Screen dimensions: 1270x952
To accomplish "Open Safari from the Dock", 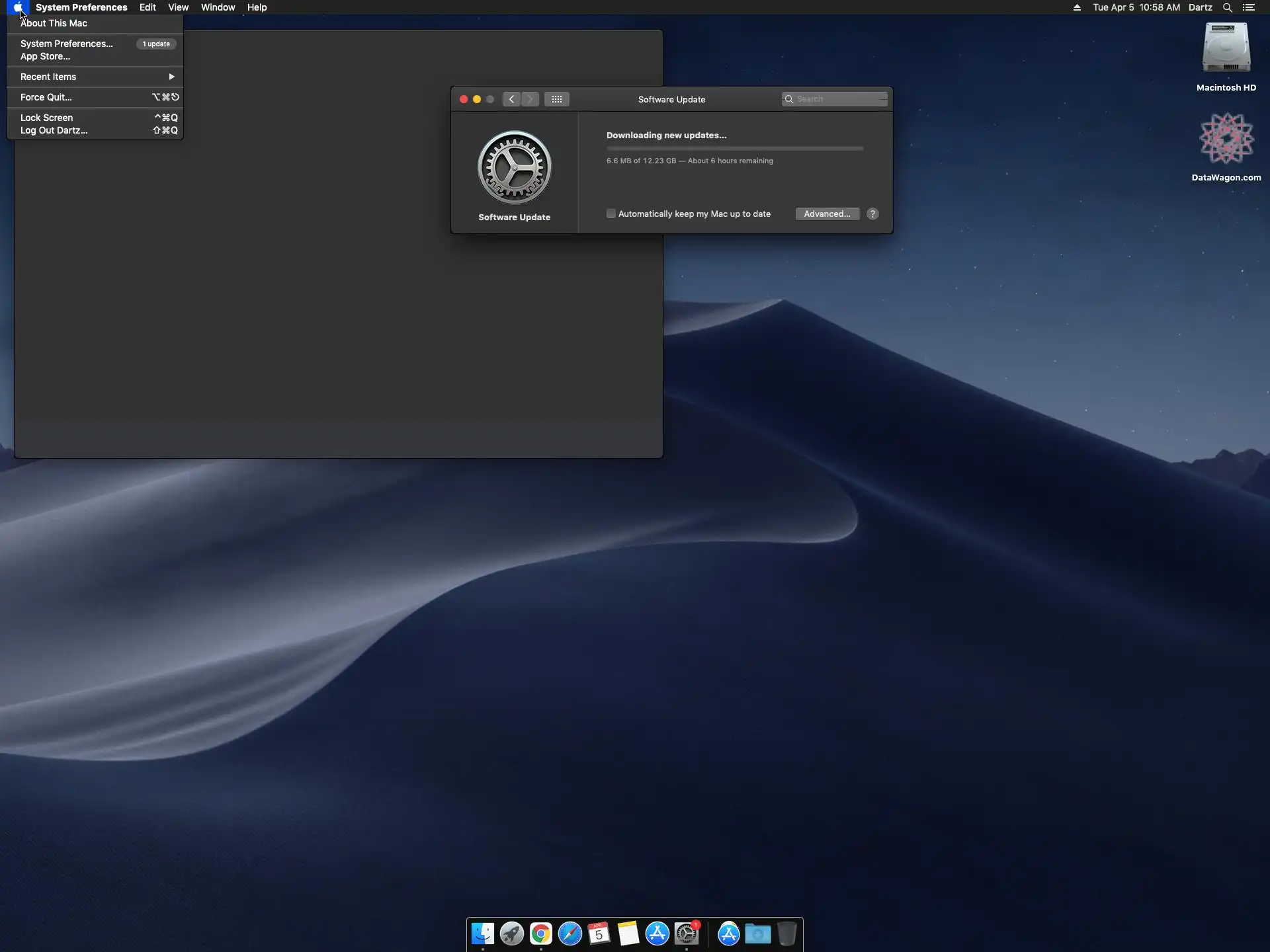I will [570, 933].
